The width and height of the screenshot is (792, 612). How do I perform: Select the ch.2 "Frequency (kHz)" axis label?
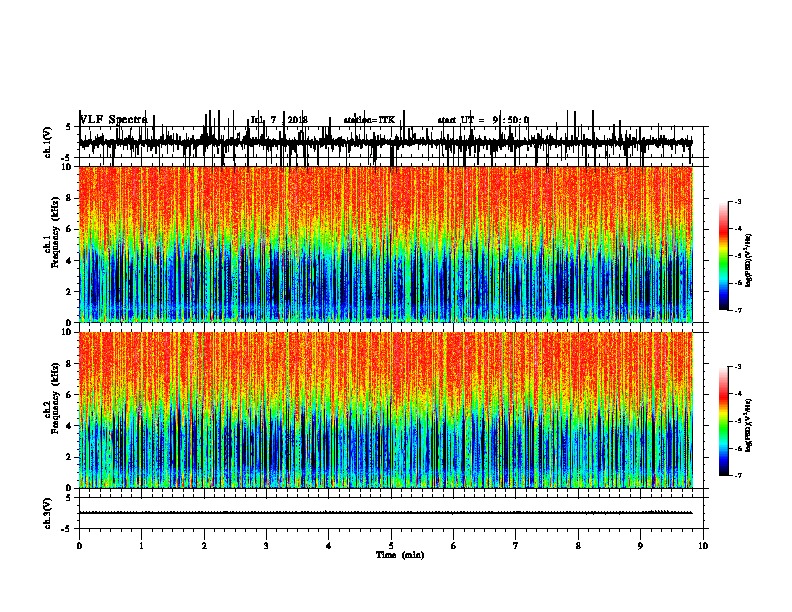[55, 398]
